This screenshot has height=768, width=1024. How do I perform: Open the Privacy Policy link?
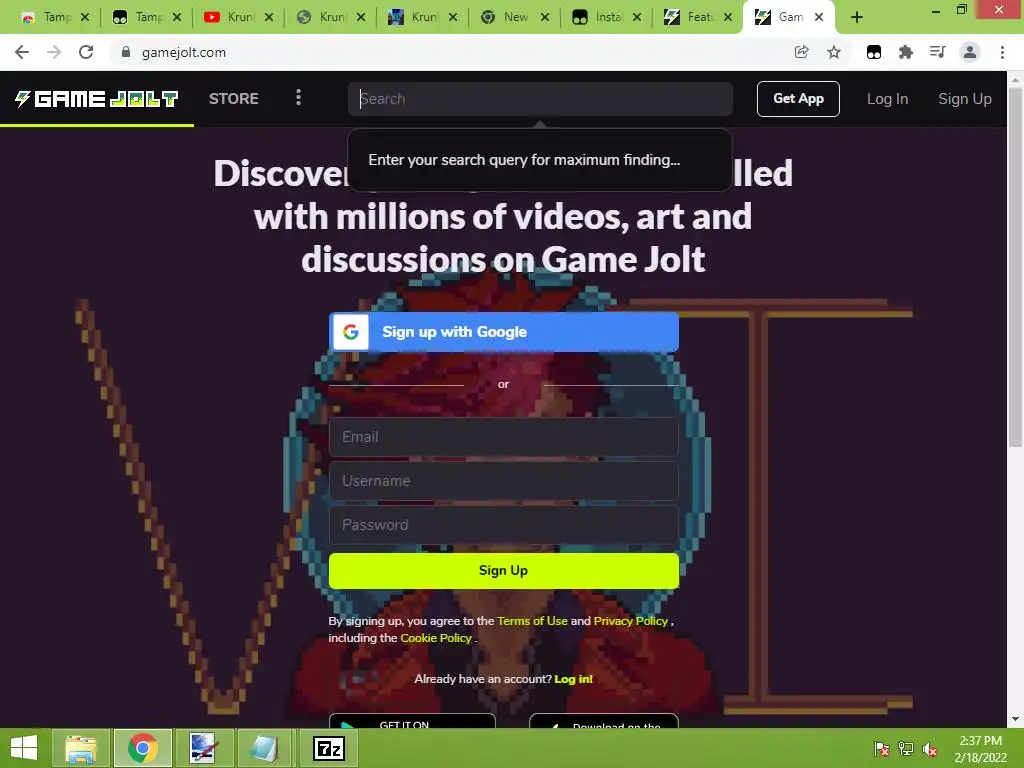pyautogui.click(x=630, y=621)
